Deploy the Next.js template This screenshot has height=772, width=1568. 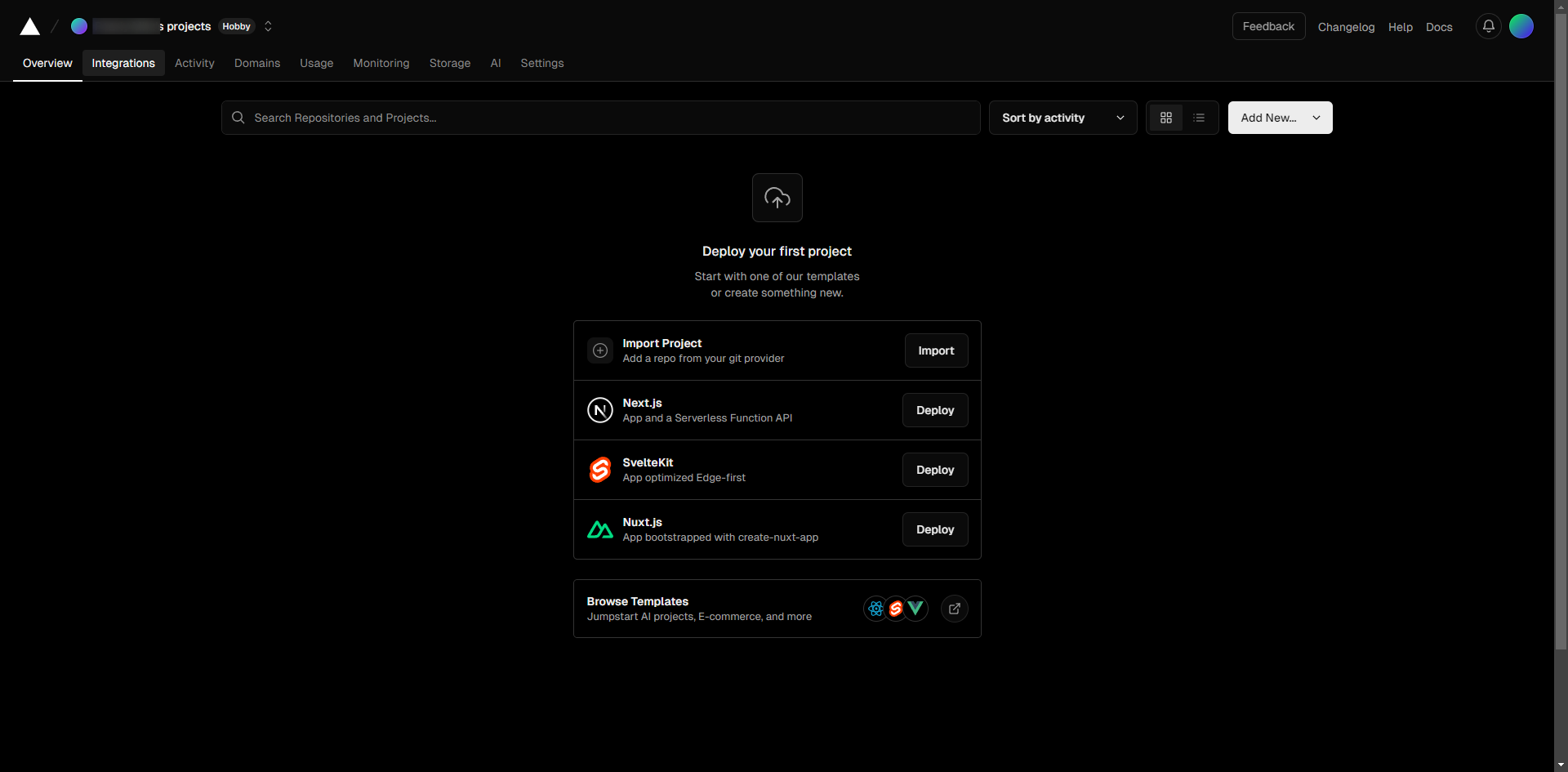pyautogui.click(x=935, y=410)
